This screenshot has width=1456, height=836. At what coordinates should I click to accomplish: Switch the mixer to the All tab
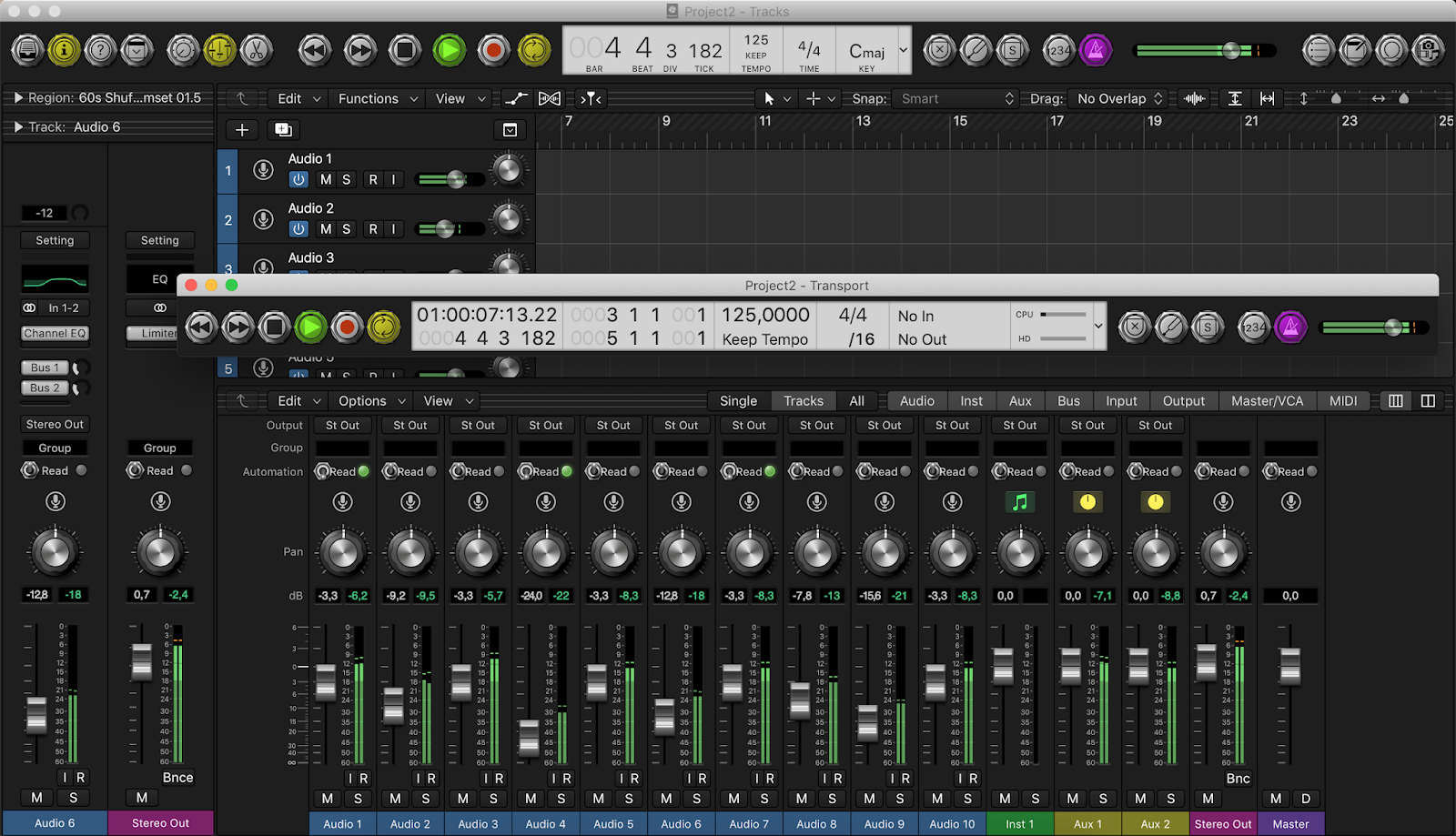857,401
